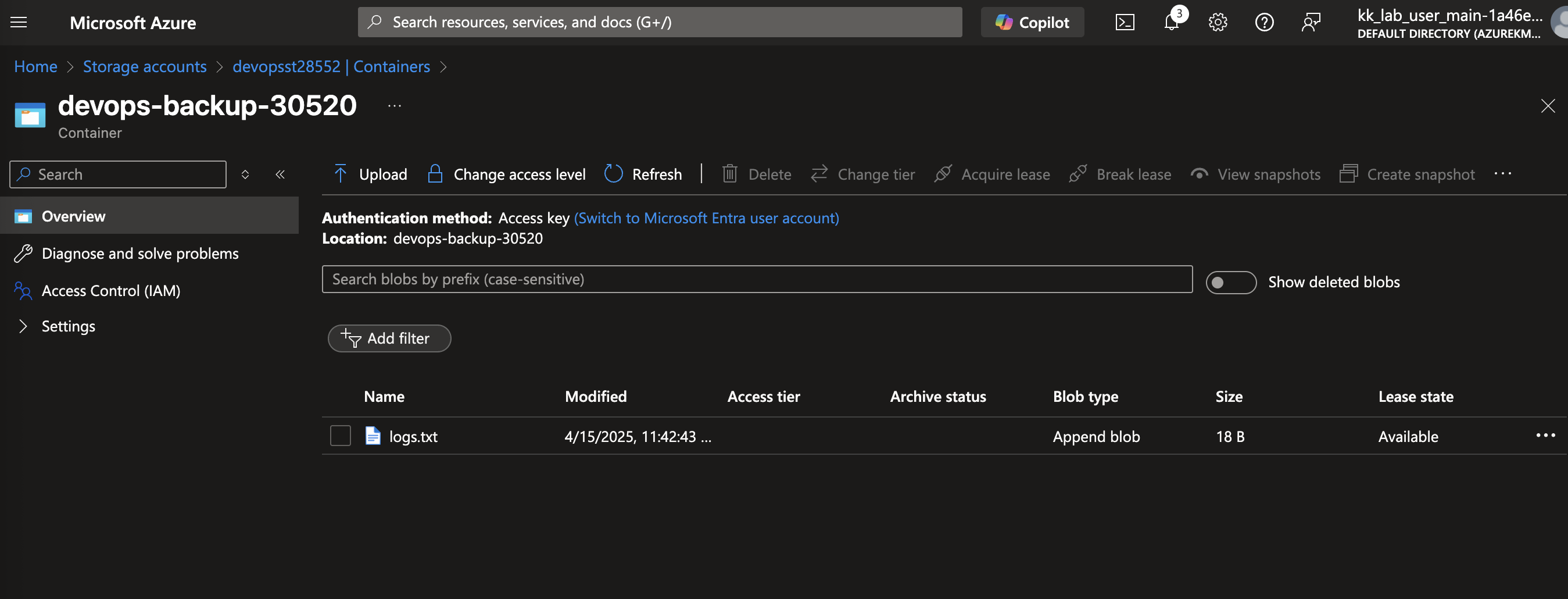1568x599 pixels.
Task: Focus the search blobs by prefix field
Action: [757, 279]
